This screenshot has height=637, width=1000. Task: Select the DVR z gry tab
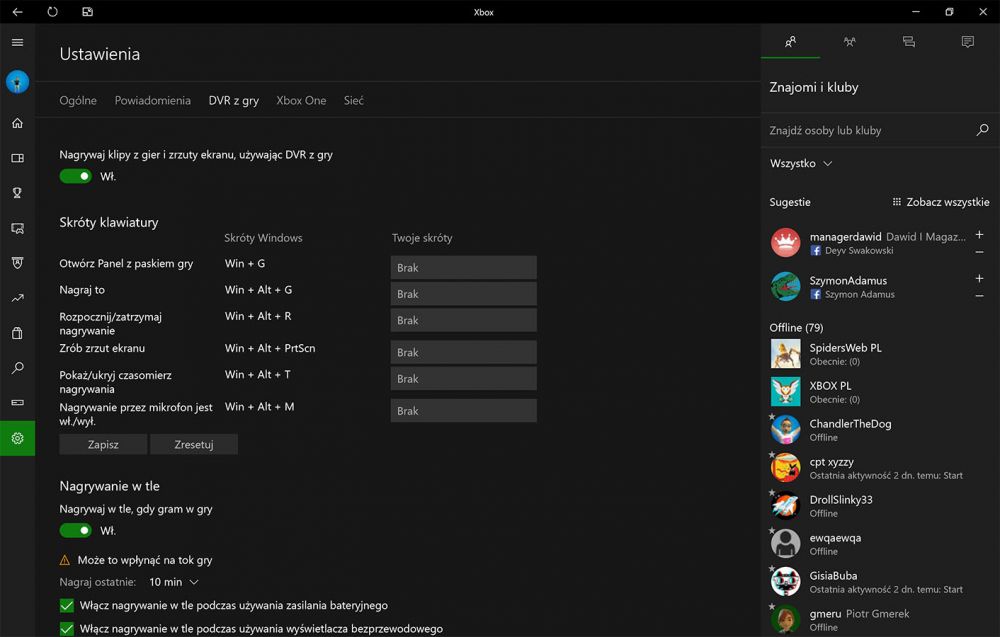(233, 101)
